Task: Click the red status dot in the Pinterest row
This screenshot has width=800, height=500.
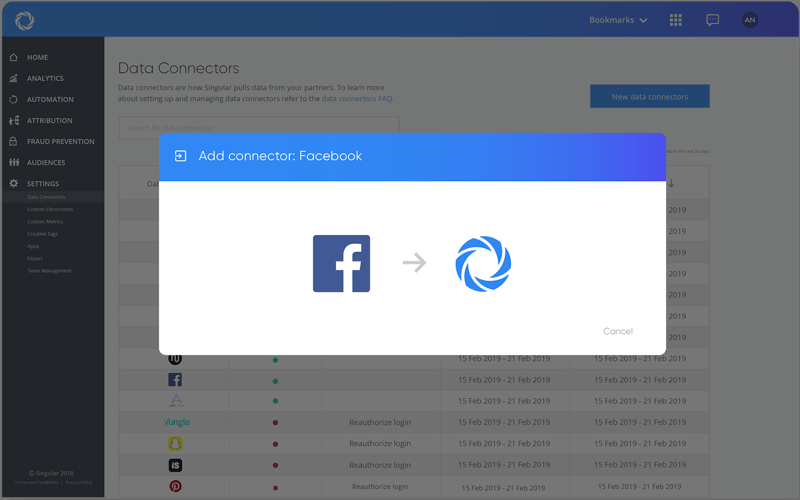Action: (276, 487)
